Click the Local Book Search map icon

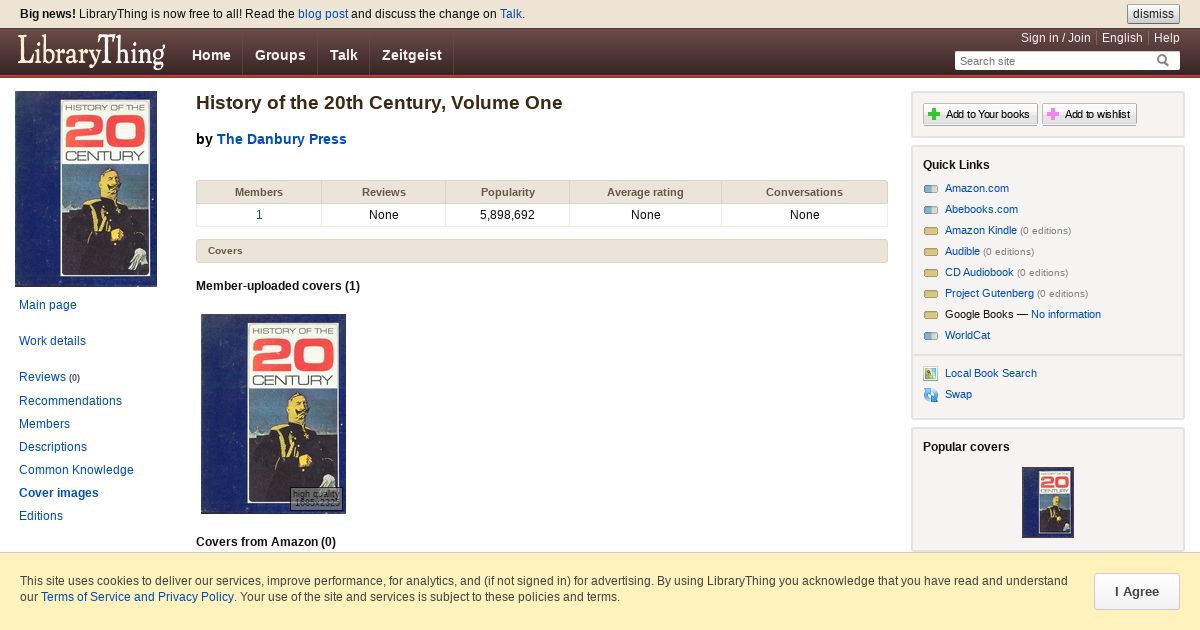931,374
